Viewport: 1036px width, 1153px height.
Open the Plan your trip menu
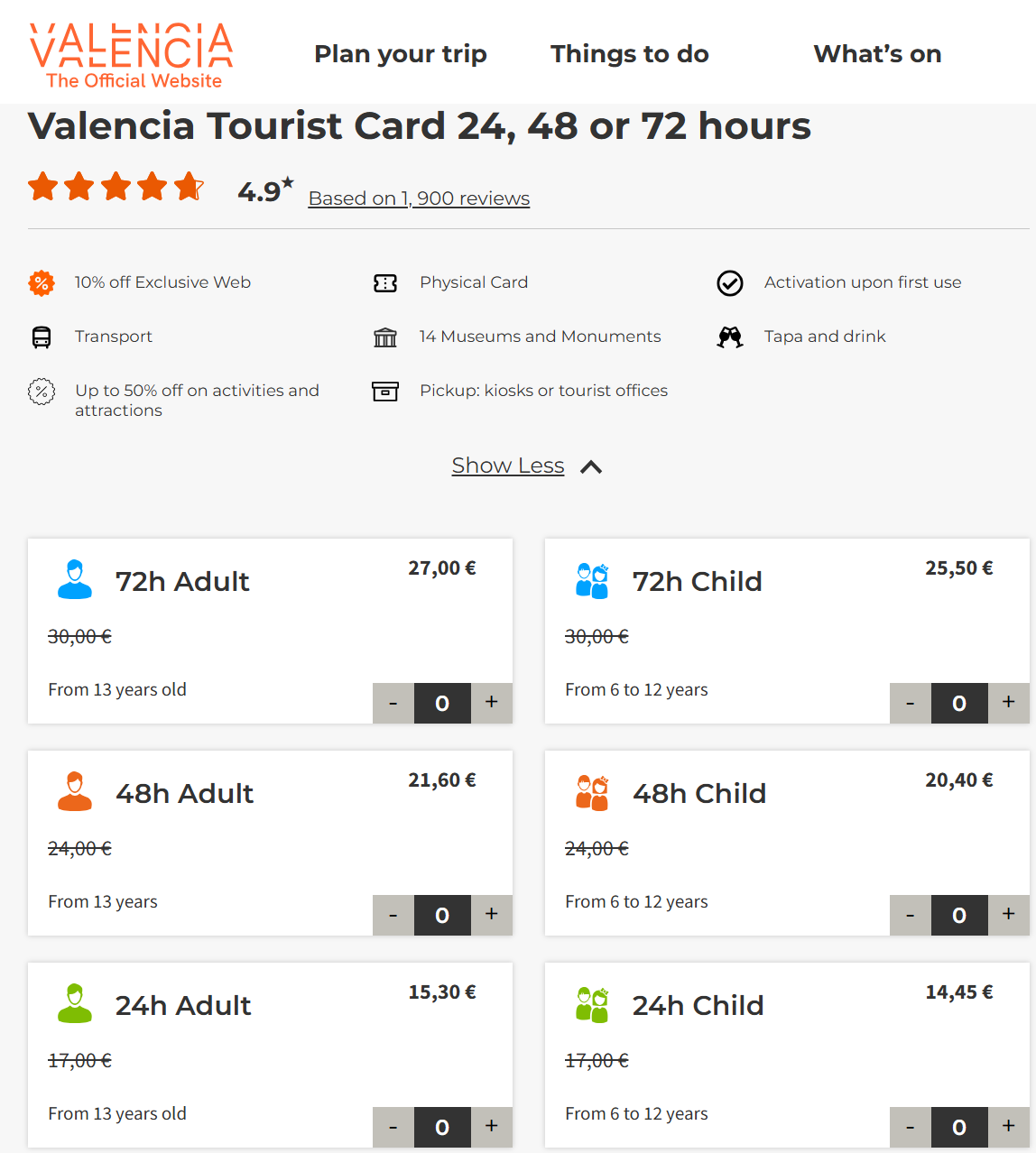(x=401, y=54)
